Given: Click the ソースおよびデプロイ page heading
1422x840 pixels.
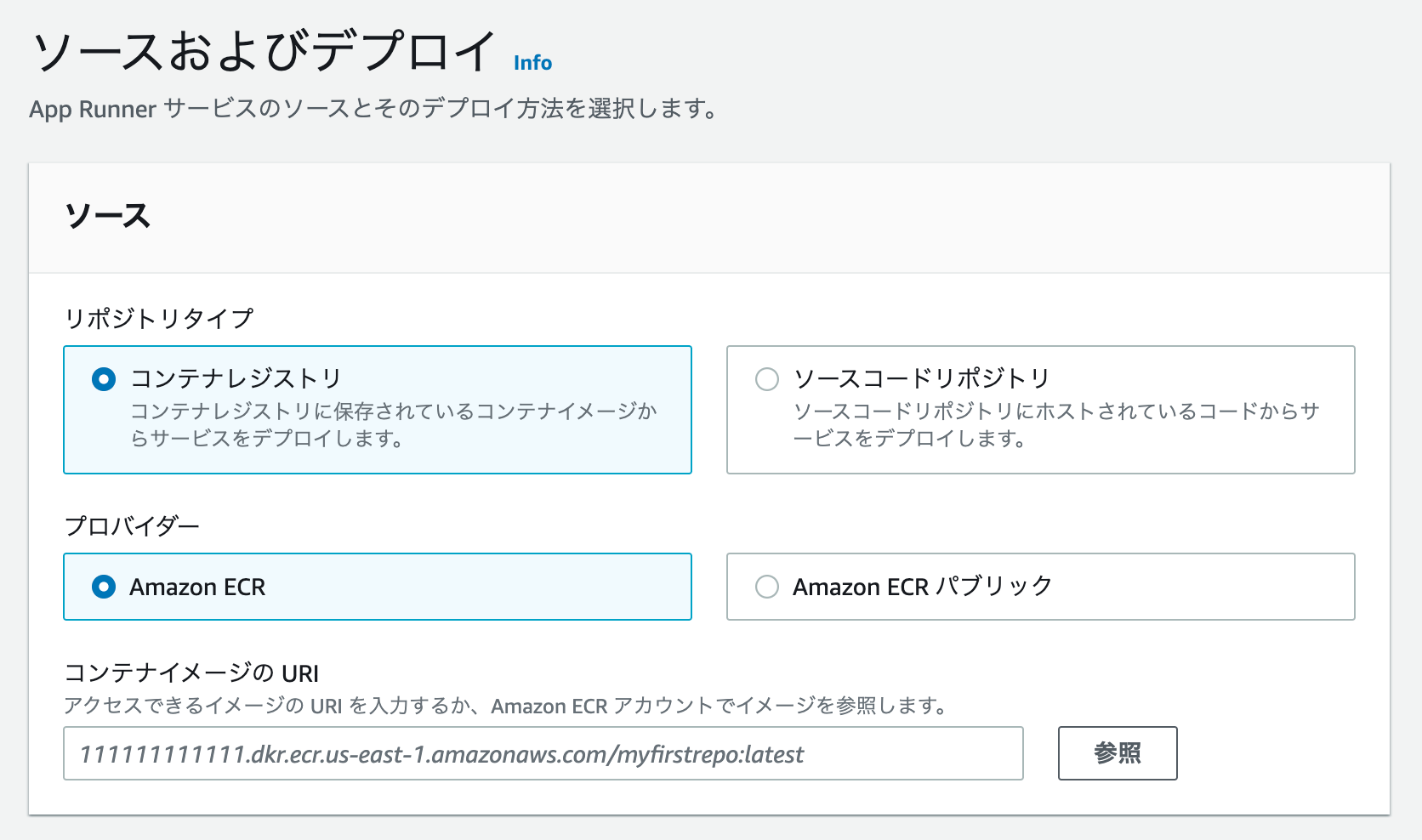Looking at the screenshot, I should pyautogui.click(x=264, y=51).
